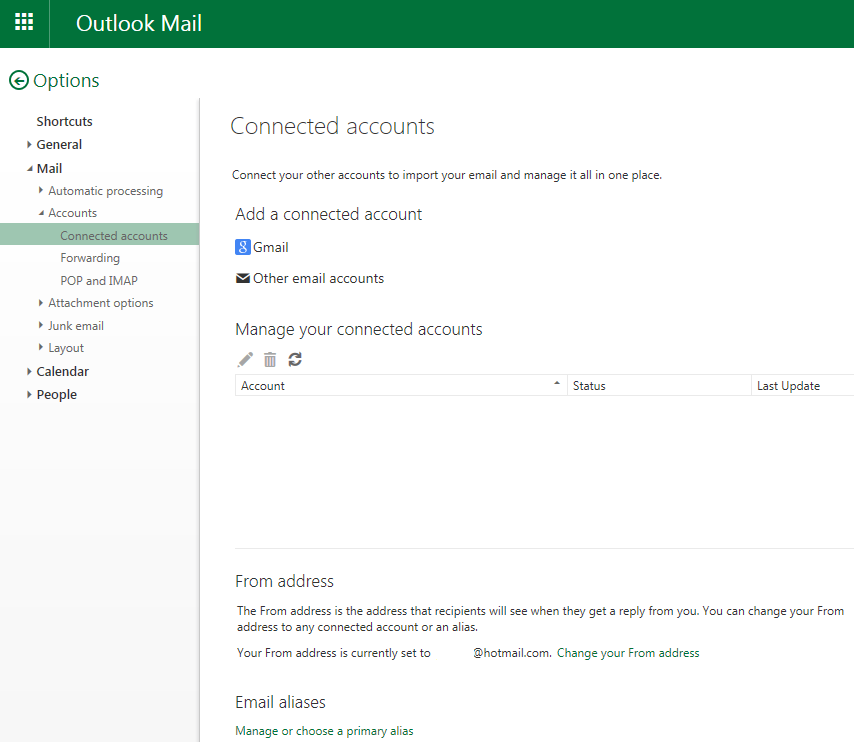Click the pencil edit account icon

pos(245,360)
